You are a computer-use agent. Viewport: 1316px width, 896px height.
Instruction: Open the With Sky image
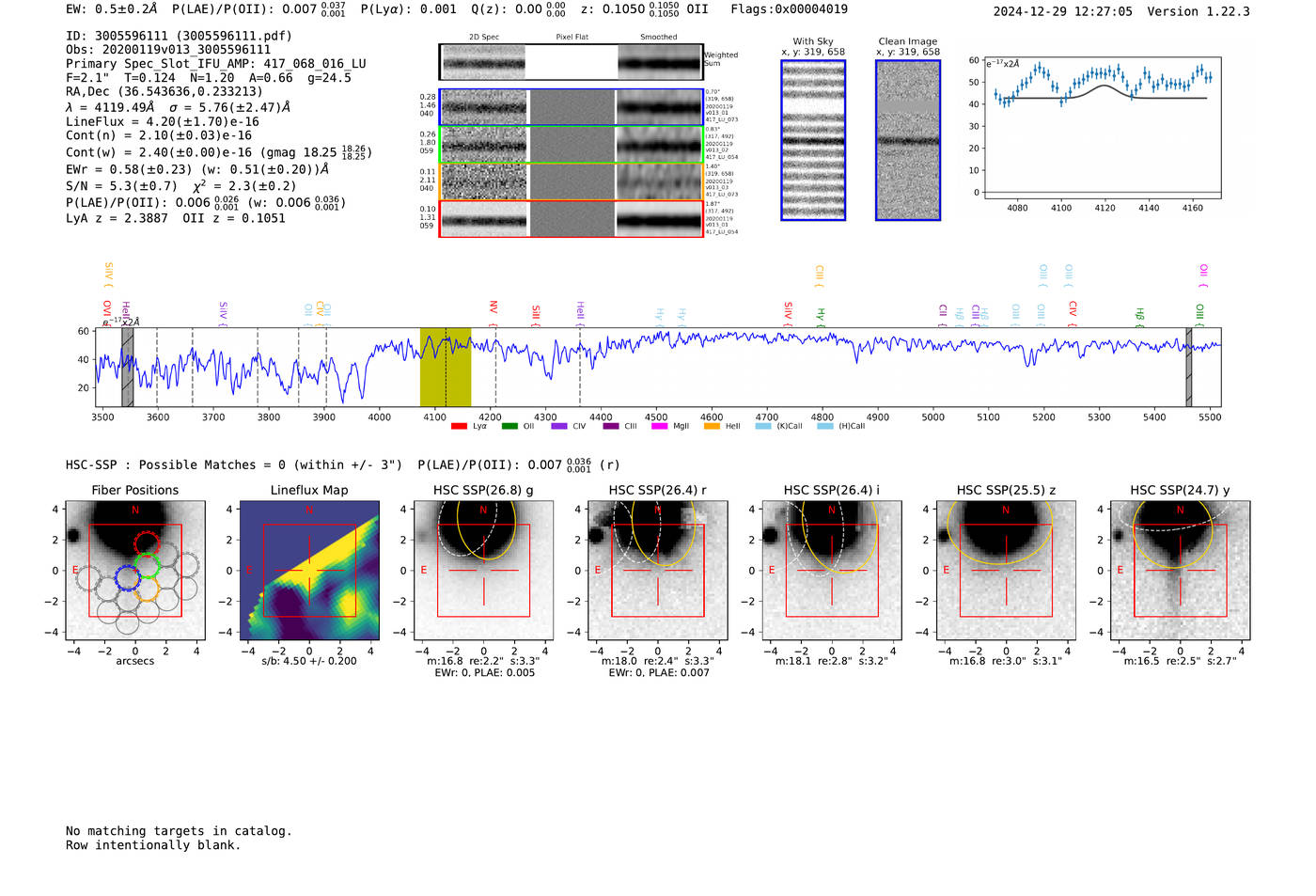click(813, 140)
